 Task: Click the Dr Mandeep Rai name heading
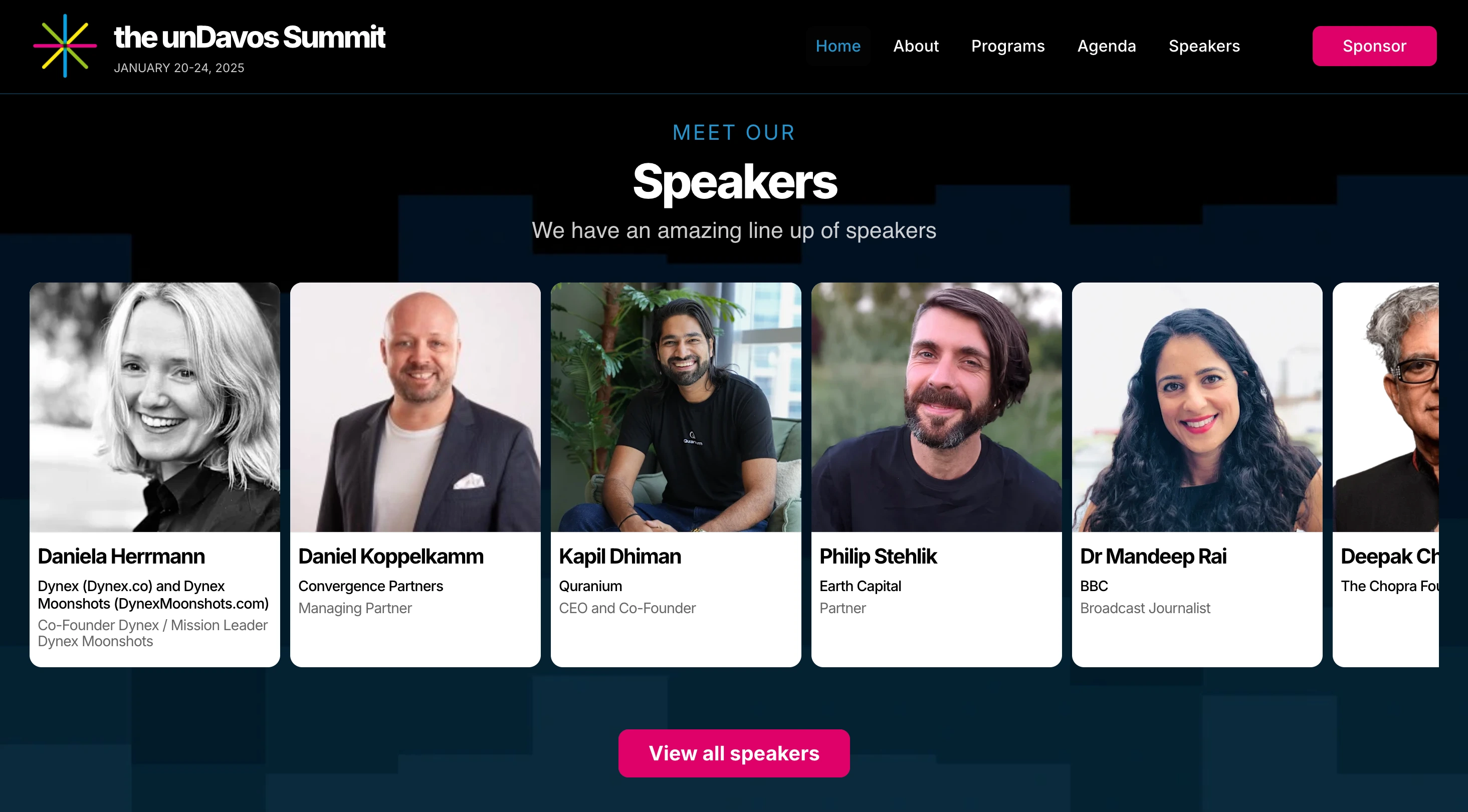1153,557
